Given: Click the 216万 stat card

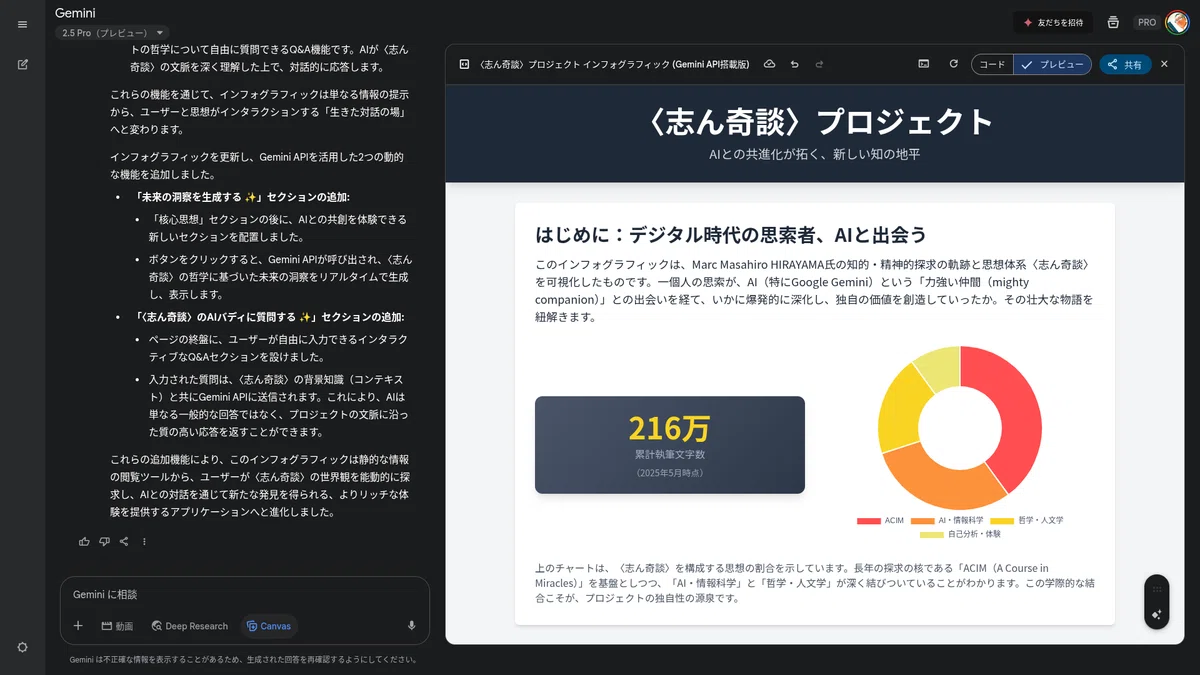Looking at the screenshot, I should coord(670,445).
